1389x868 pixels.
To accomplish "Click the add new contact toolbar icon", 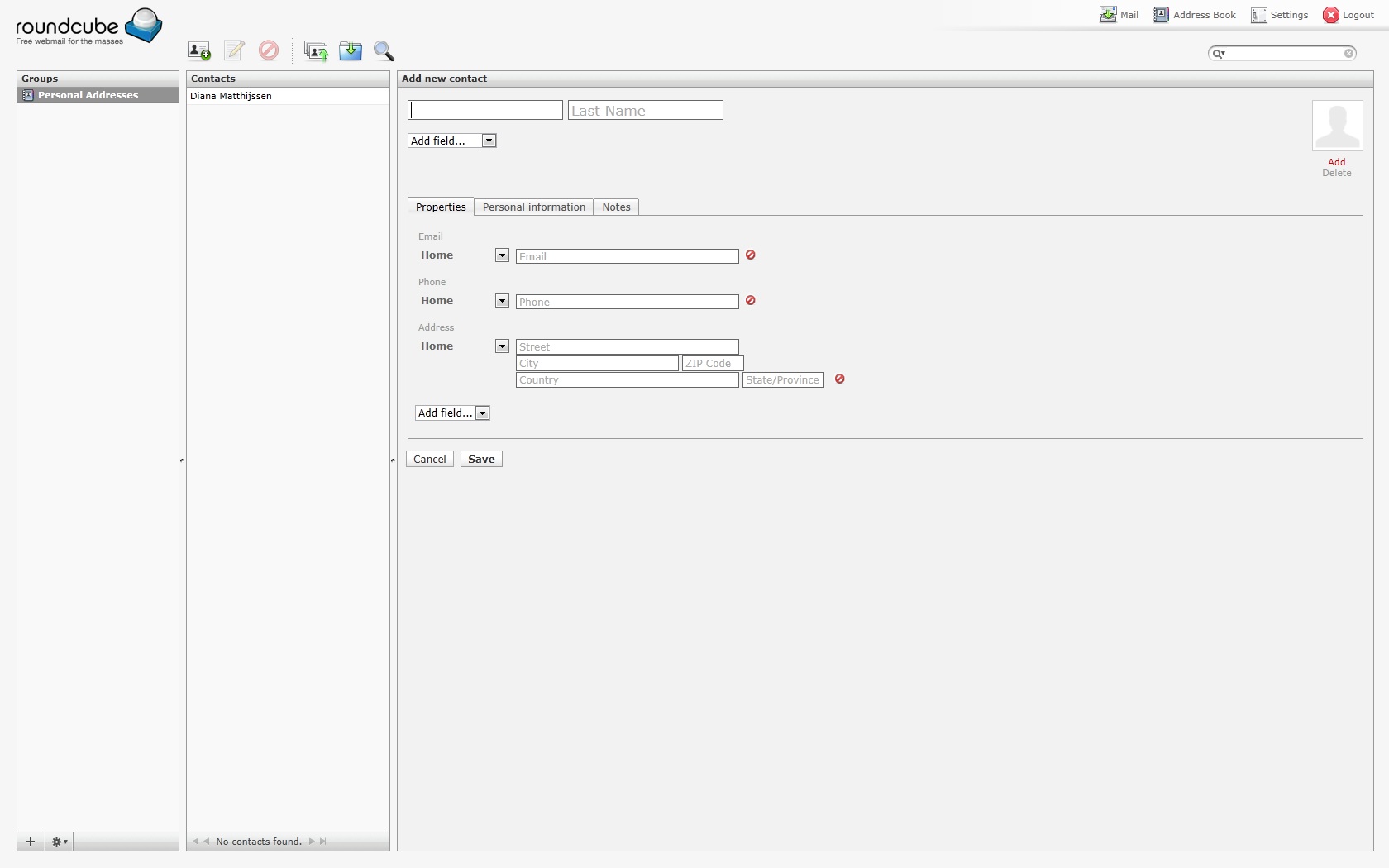I will click(x=198, y=51).
